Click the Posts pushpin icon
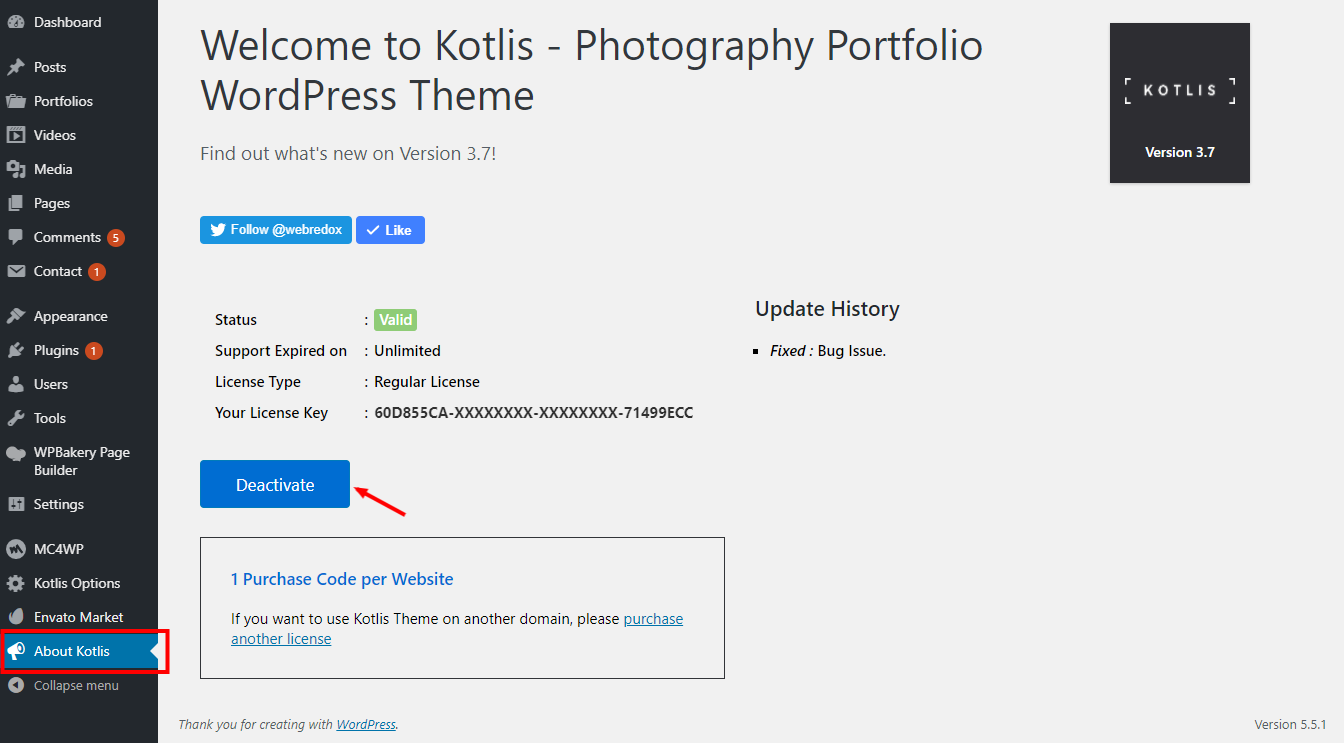 (x=16, y=67)
